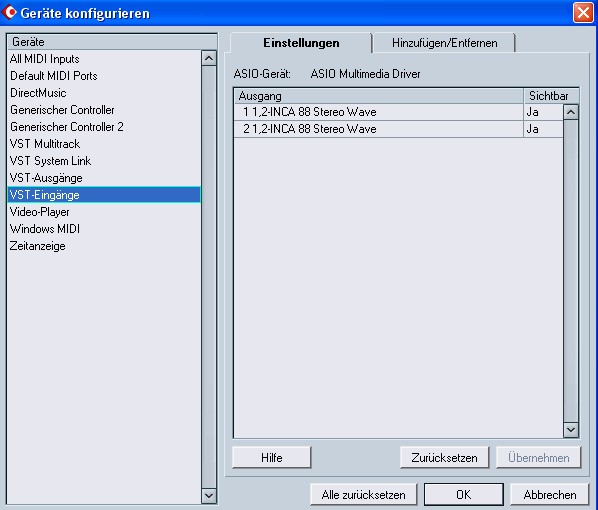Toggle Sichtbar for first INCA 88 row
The image size is (598, 510).
click(543, 112)
